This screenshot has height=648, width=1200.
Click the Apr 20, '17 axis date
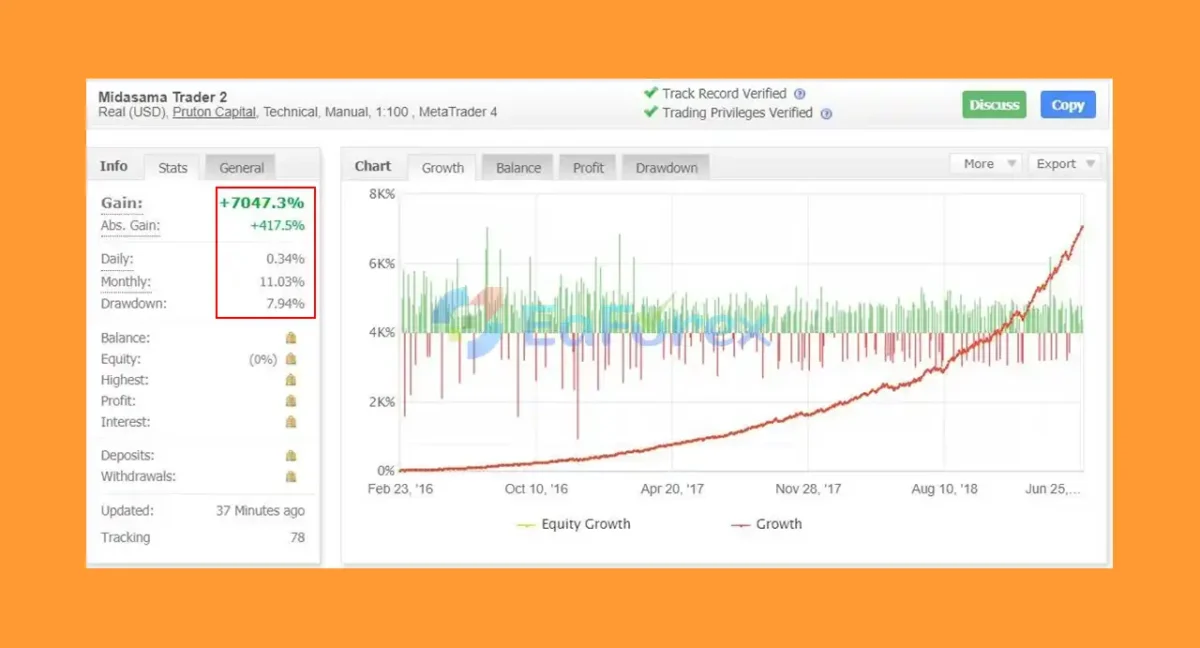[672, 489]
